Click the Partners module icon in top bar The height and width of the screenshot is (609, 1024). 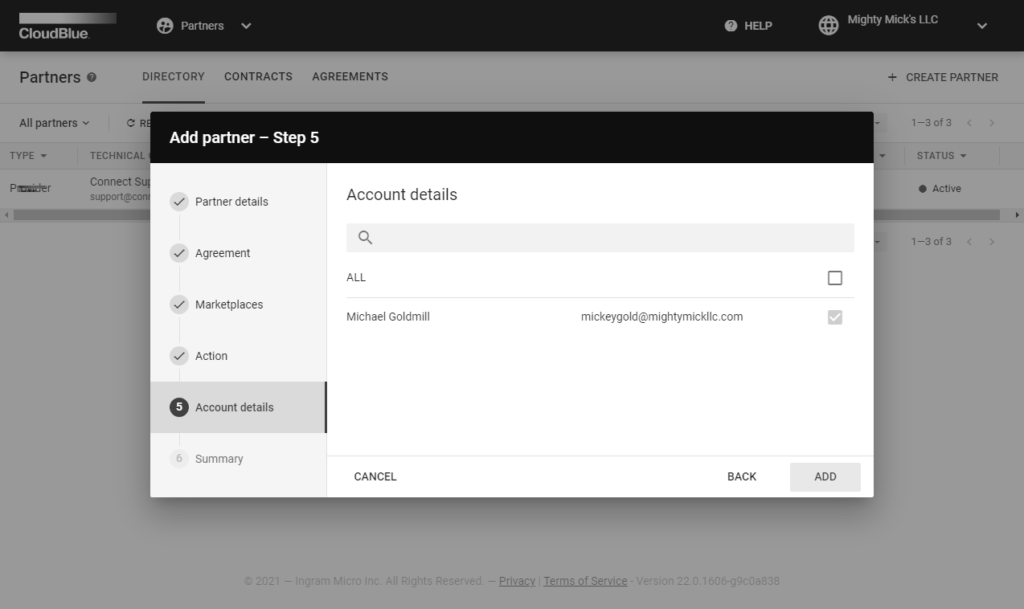click(x=162, y=25)
